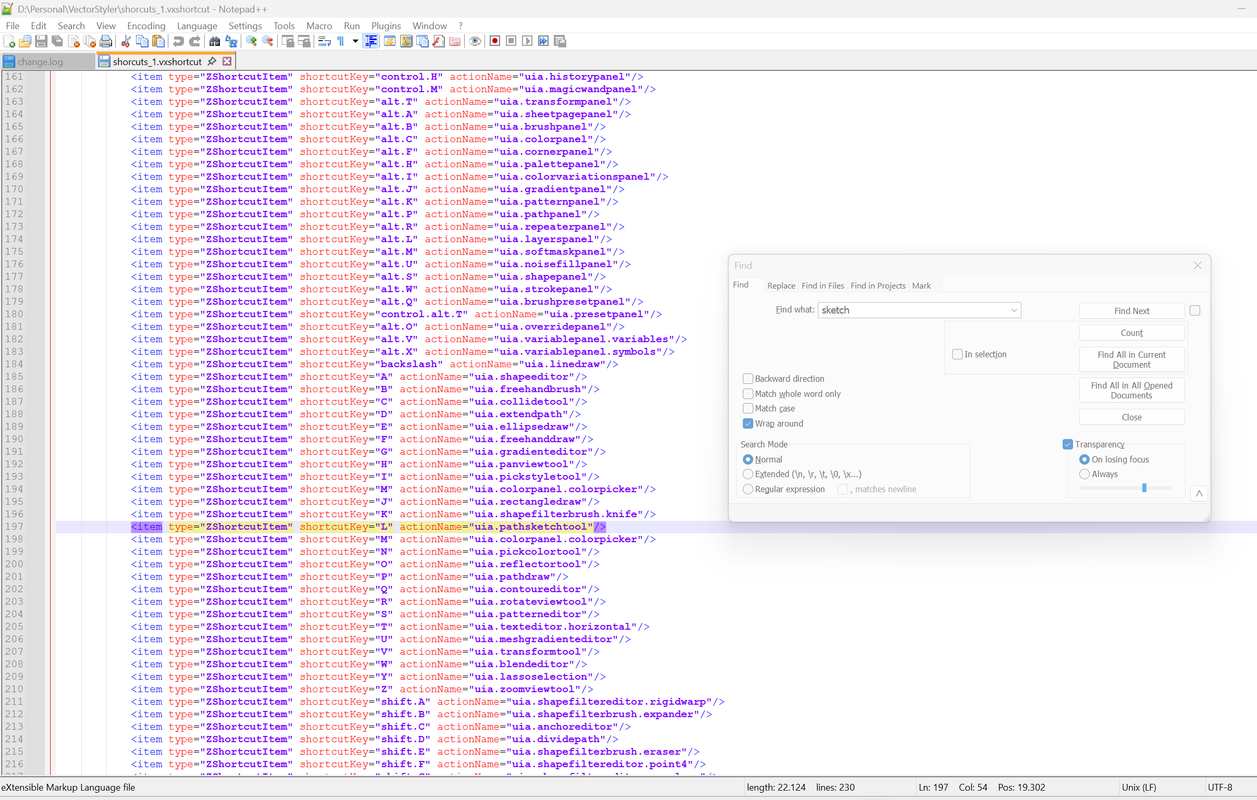Image resolution: width=1257 pixels, height=800 pixels.
Task: Toggle synchronized horizontal scrolling icon
Action: tap(303, 41)
